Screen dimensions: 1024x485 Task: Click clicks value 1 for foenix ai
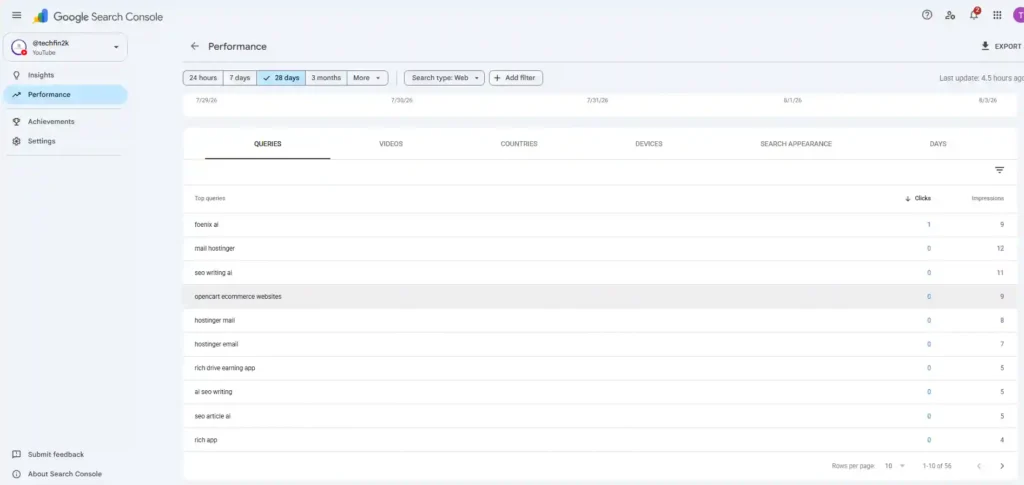[929, 225]
